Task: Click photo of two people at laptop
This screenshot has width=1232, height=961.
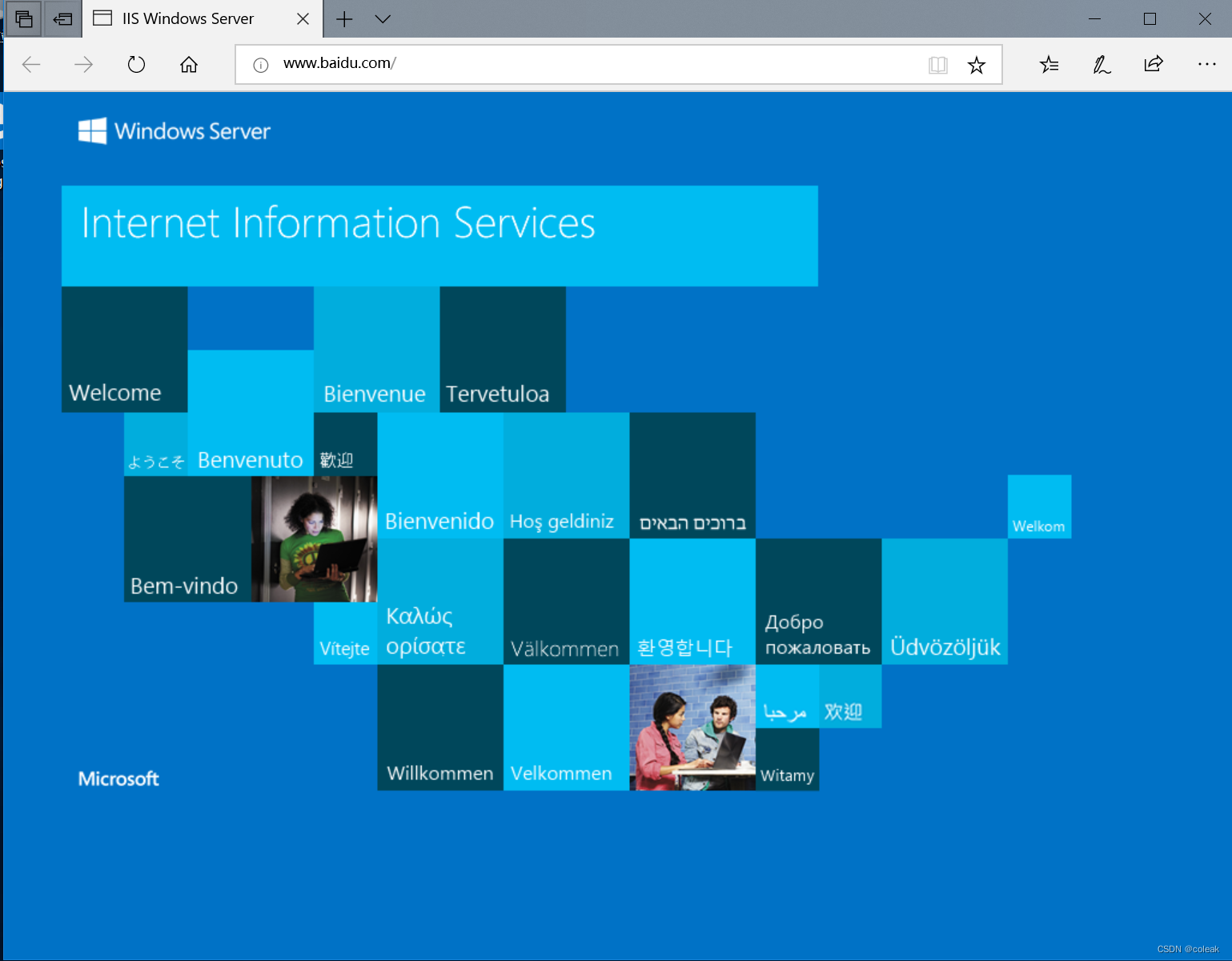Action: coord(692,727)
